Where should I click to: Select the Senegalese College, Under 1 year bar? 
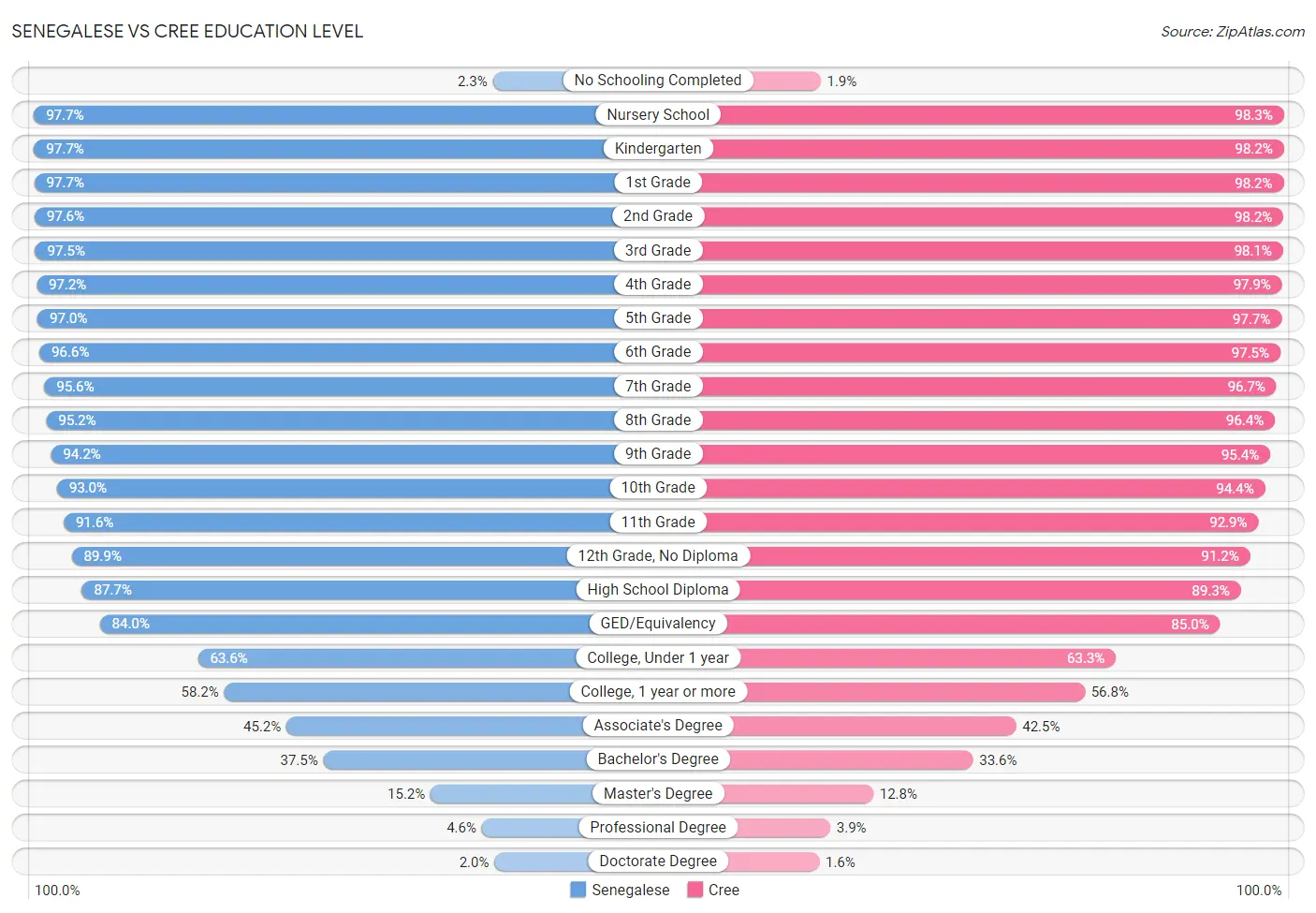428,658
